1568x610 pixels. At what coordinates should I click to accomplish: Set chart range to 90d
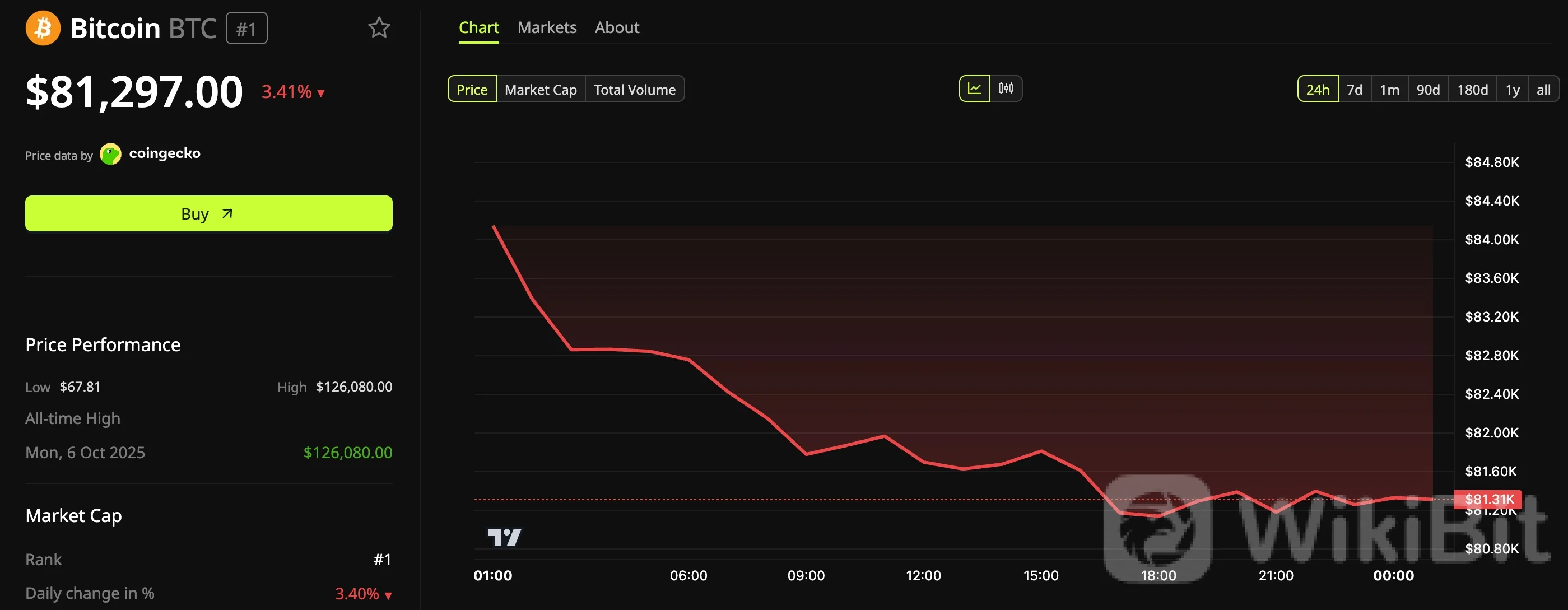coord(1428,89)
